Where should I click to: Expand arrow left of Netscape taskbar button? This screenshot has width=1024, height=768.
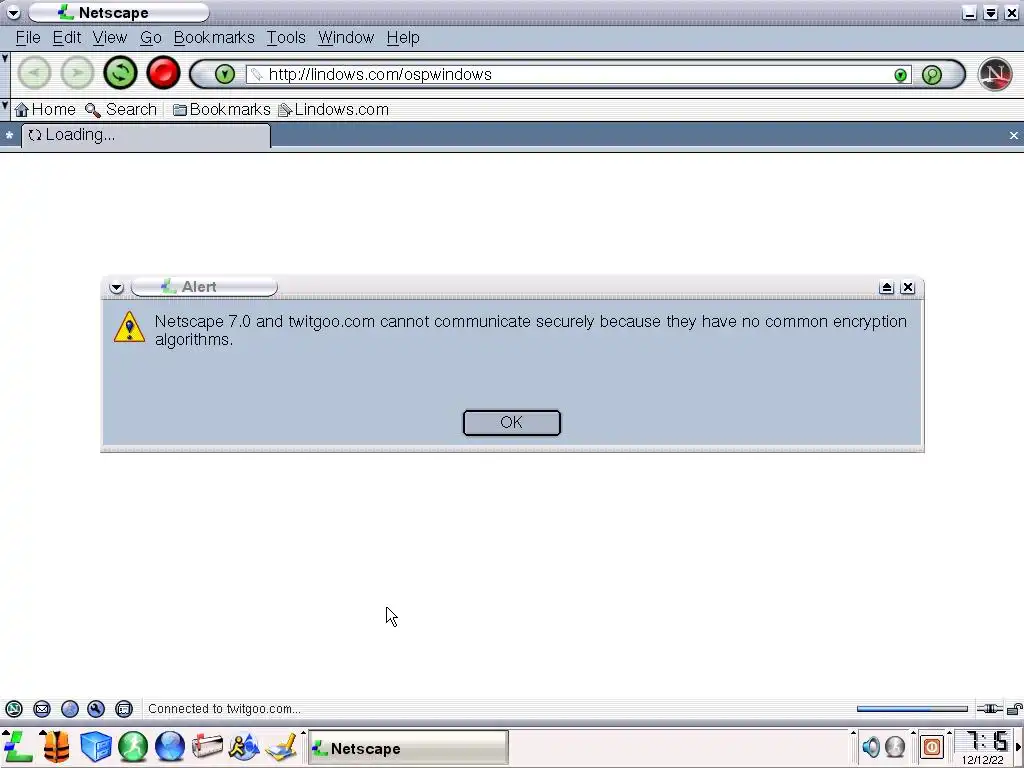(303, 733)
